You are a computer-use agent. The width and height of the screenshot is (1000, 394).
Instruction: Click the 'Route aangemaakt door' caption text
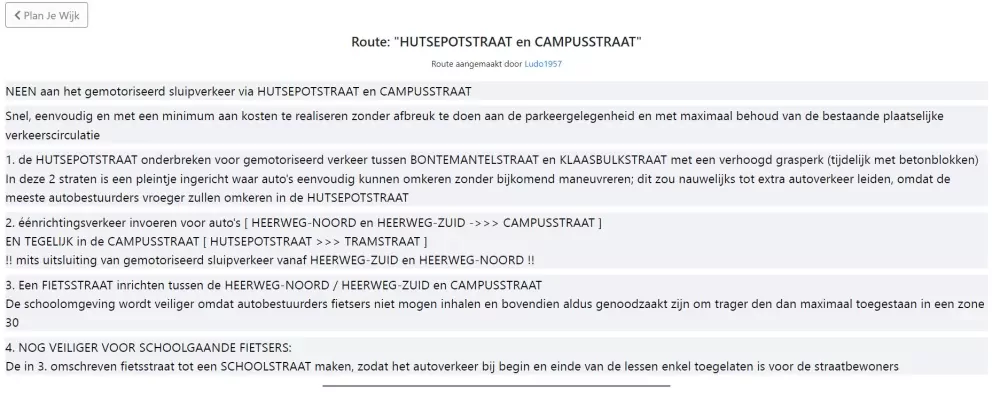[477, 64]
